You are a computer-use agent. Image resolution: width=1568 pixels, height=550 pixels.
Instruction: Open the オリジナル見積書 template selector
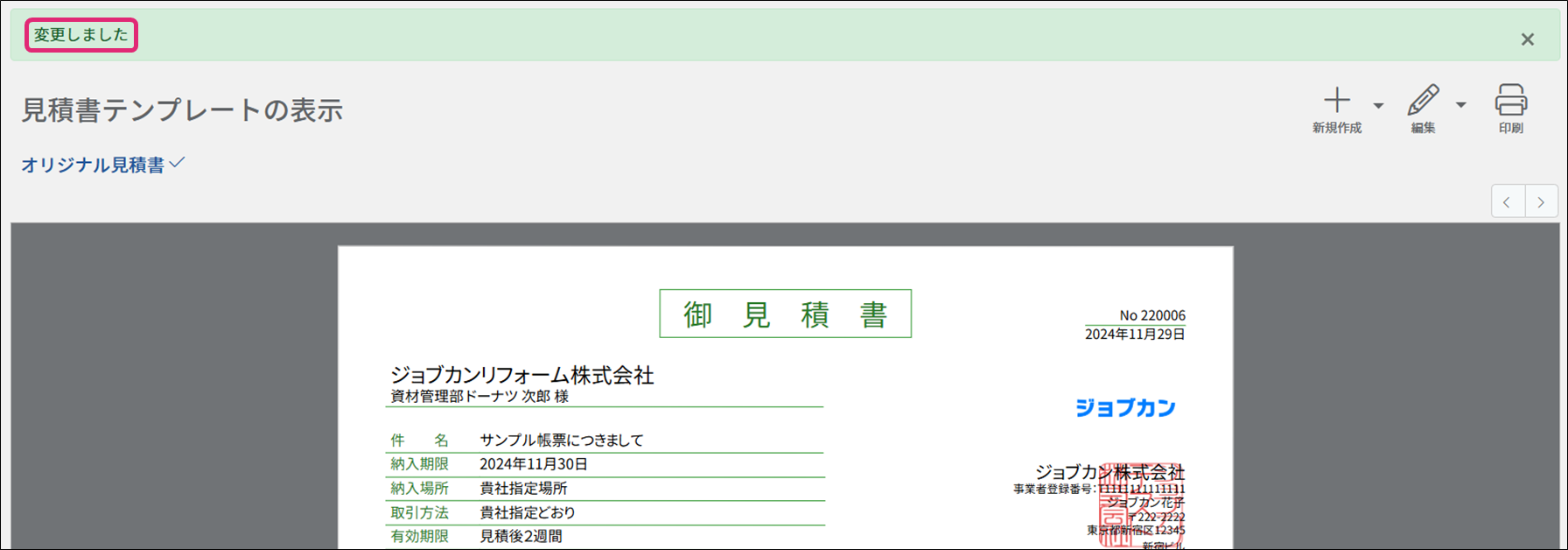[x=102, y=165]
